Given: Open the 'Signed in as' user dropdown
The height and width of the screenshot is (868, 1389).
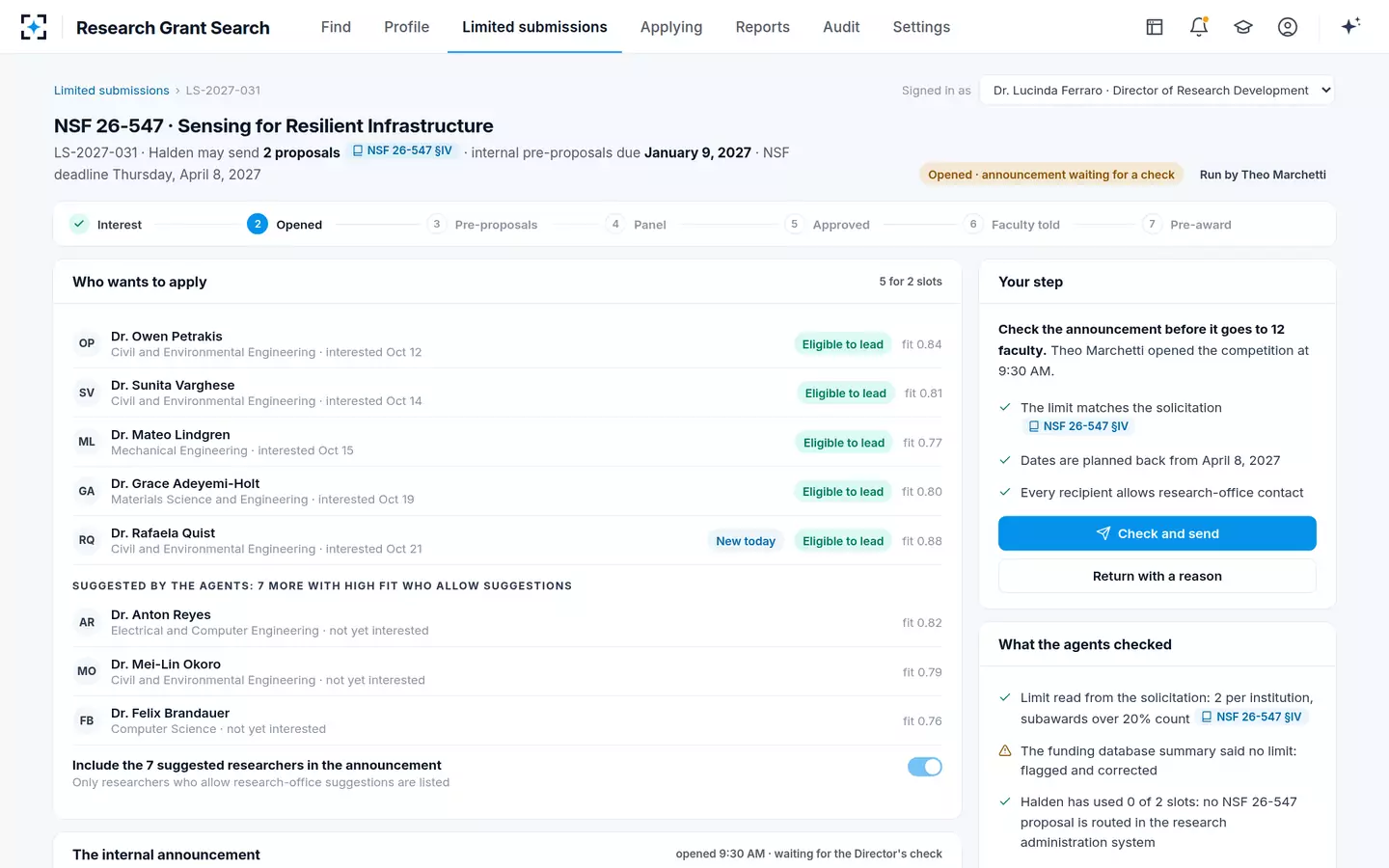Looking at the screenshot, I should (x=1157, y=90).
